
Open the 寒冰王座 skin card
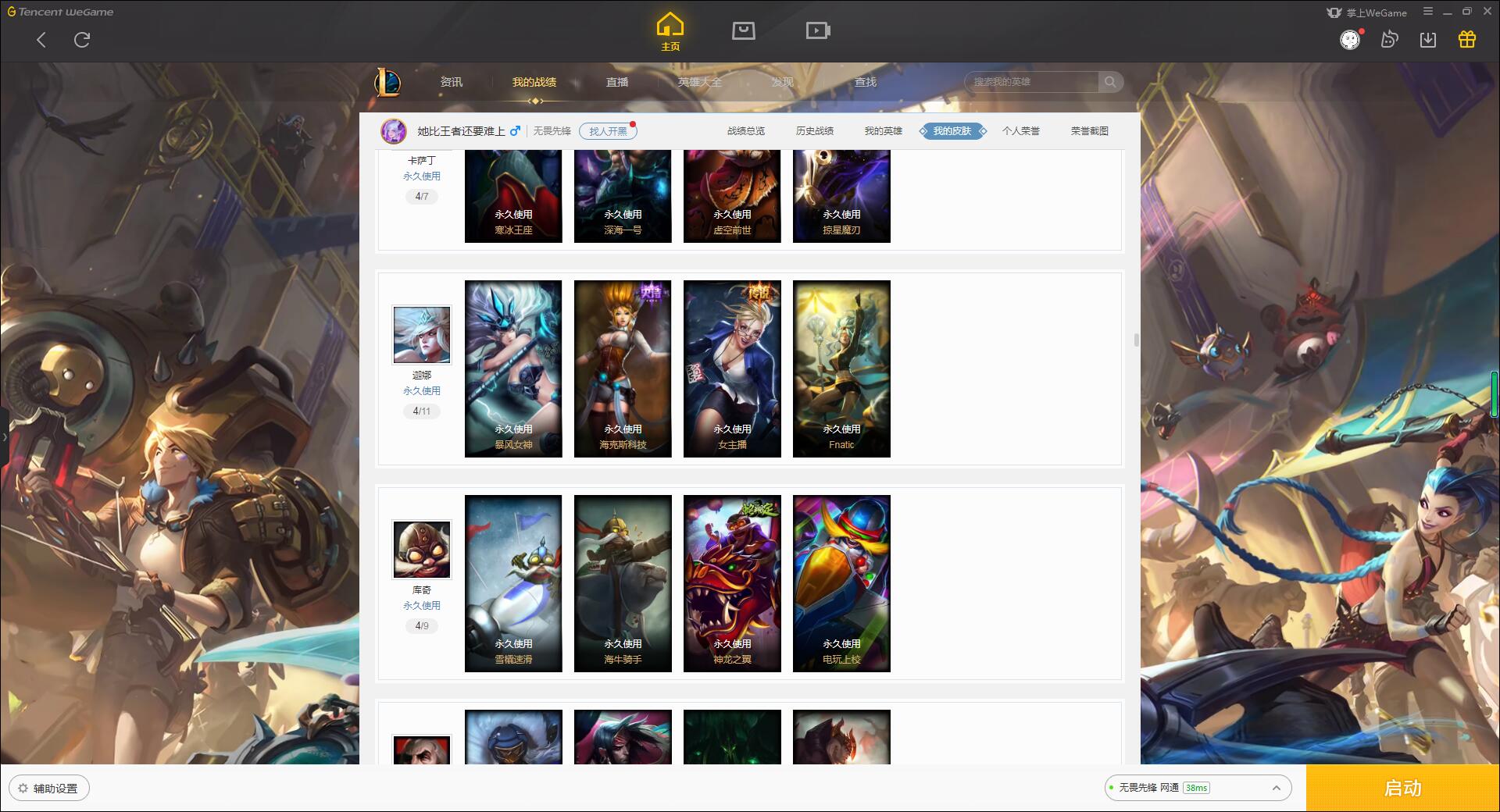pos(513,196)
